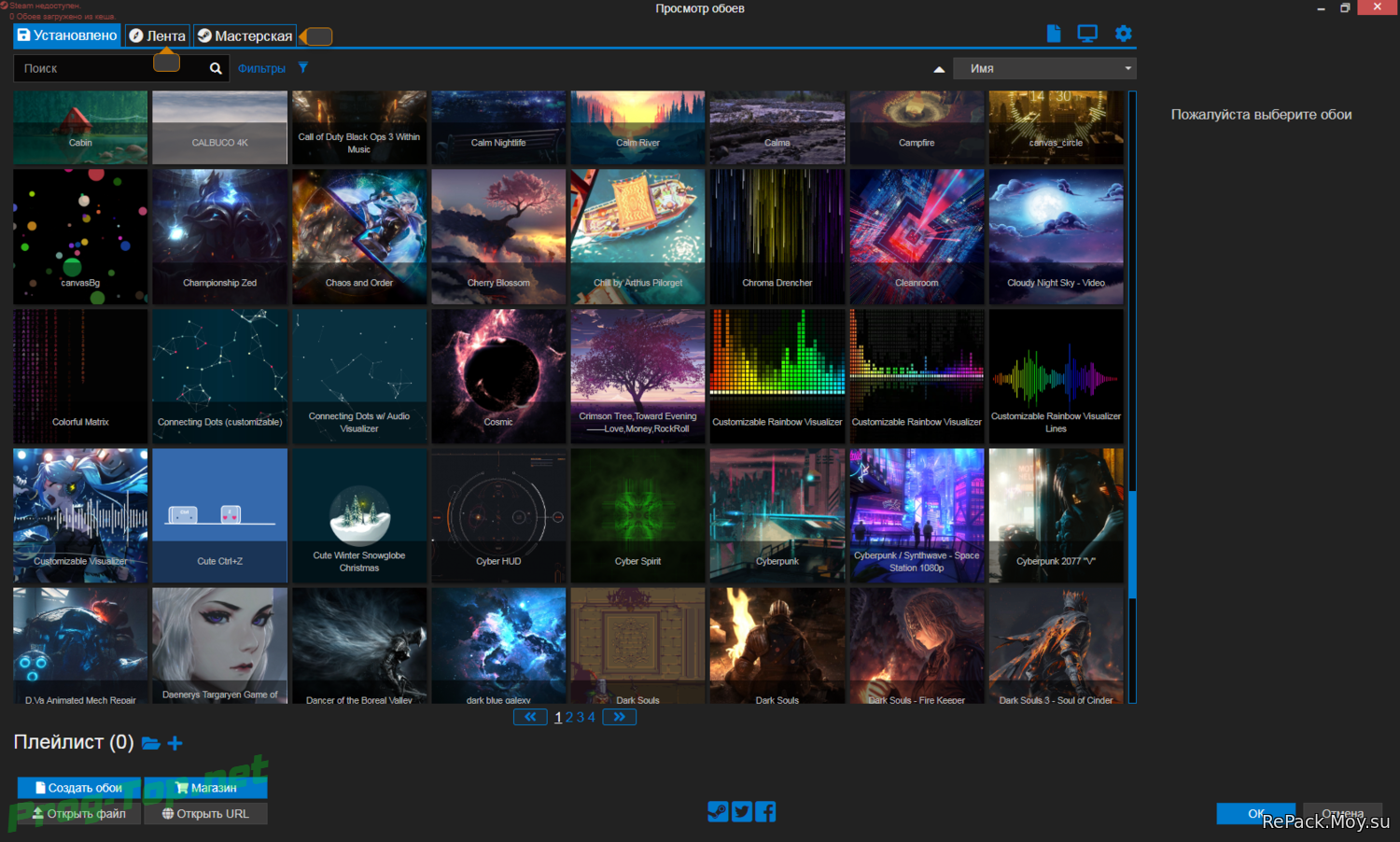This screenshot has height=842, width=1400.
Task: Select the Cyber Spirit wallpaper
Action: coord(638,515)
